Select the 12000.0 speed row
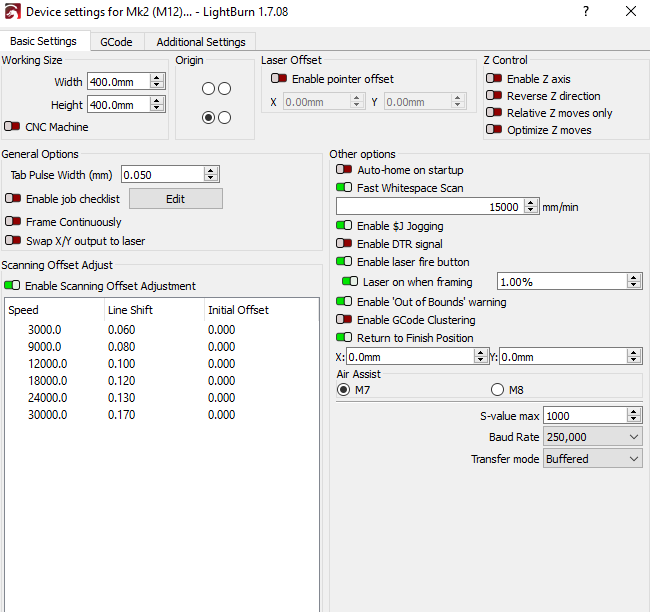The height and width of the screenshot is (612, 650). [x=47, y=364]
